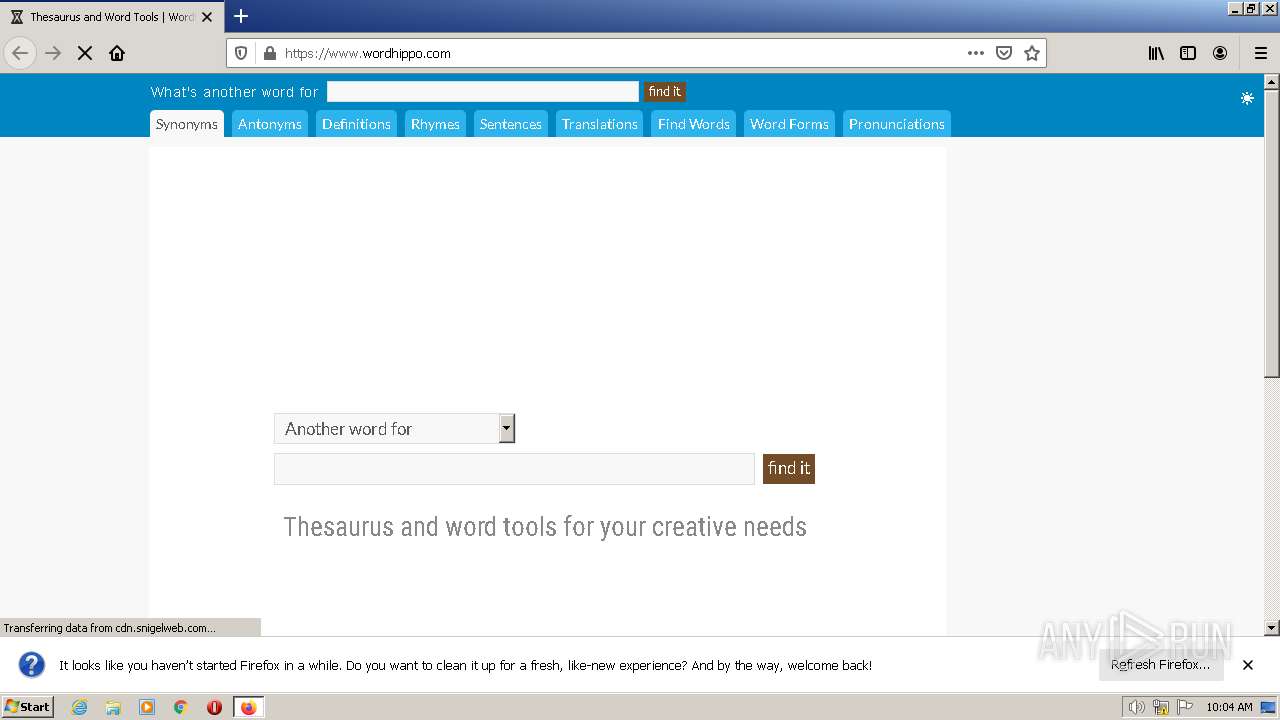
Task: Click scrollbar down arrow
Action: [x=1272, y=628]
